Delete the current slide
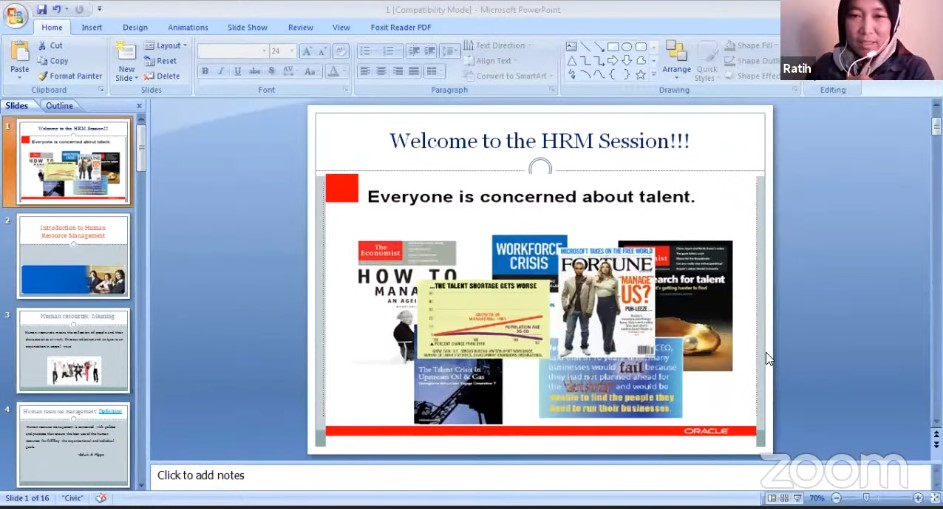 point(162,76)
